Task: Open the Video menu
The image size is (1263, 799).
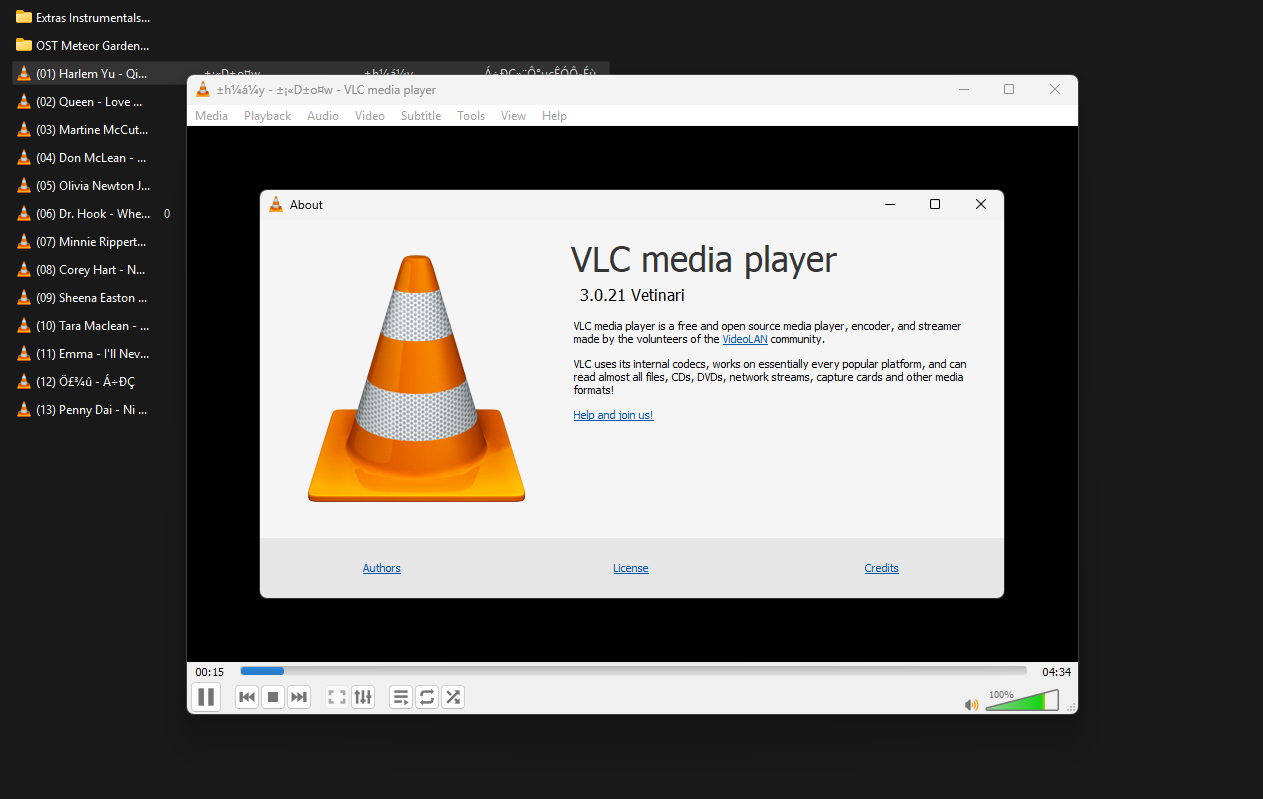Action: point(370,116)
